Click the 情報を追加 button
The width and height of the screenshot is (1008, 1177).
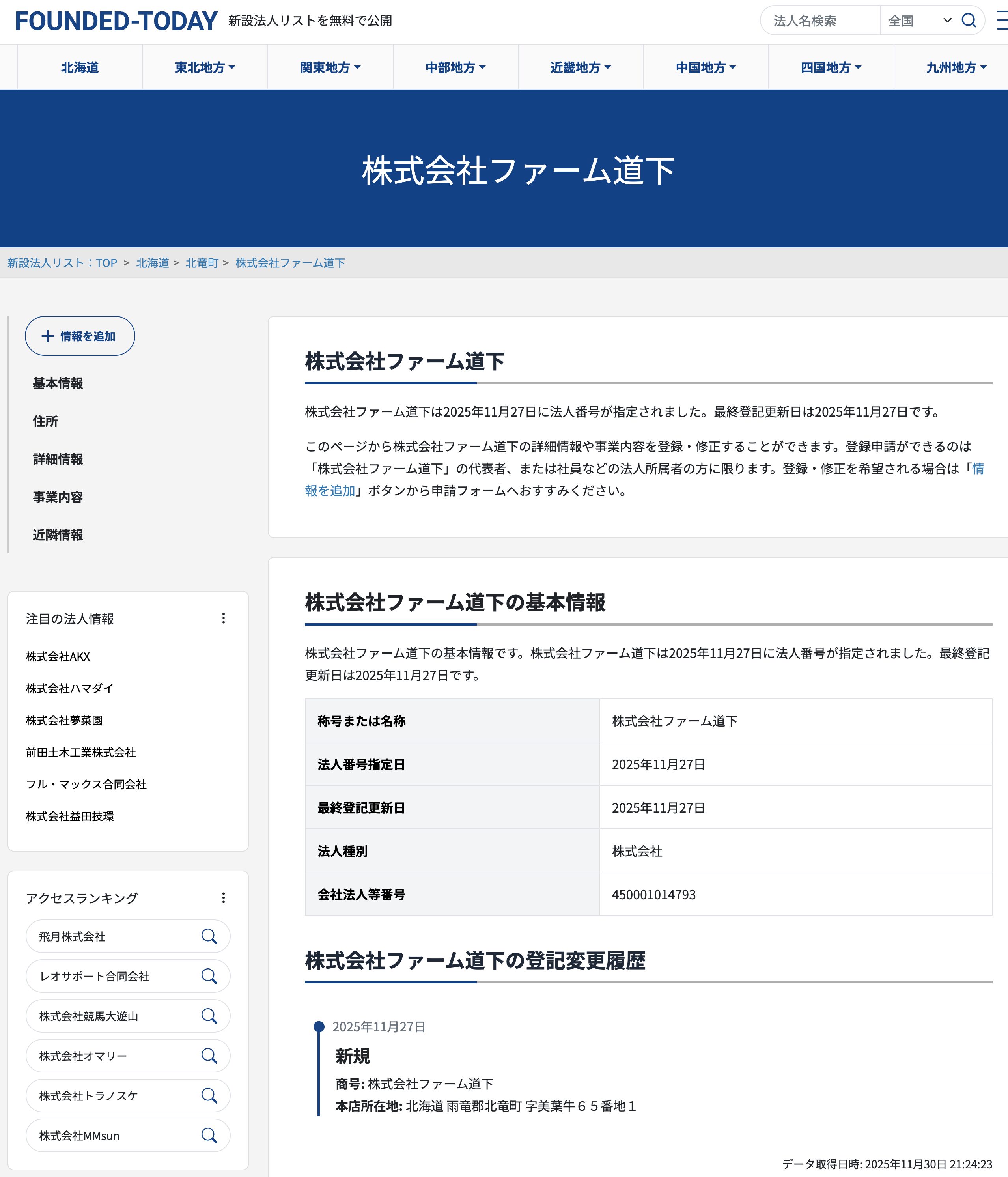coord(80,336)
